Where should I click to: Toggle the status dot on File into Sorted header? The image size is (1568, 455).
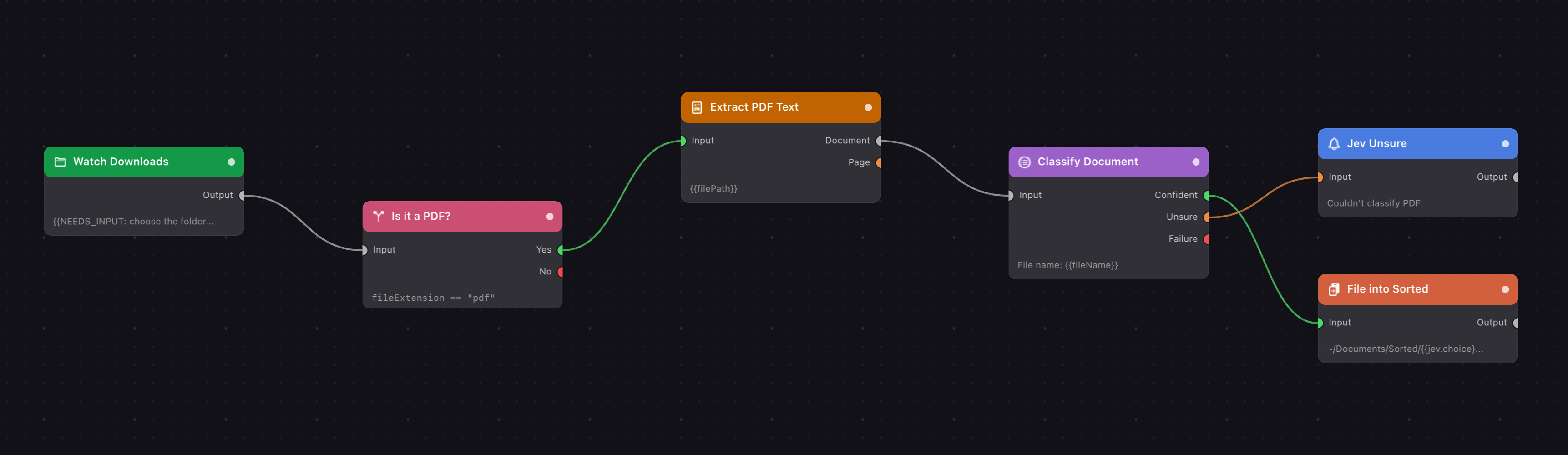(x=1505, y=289)
